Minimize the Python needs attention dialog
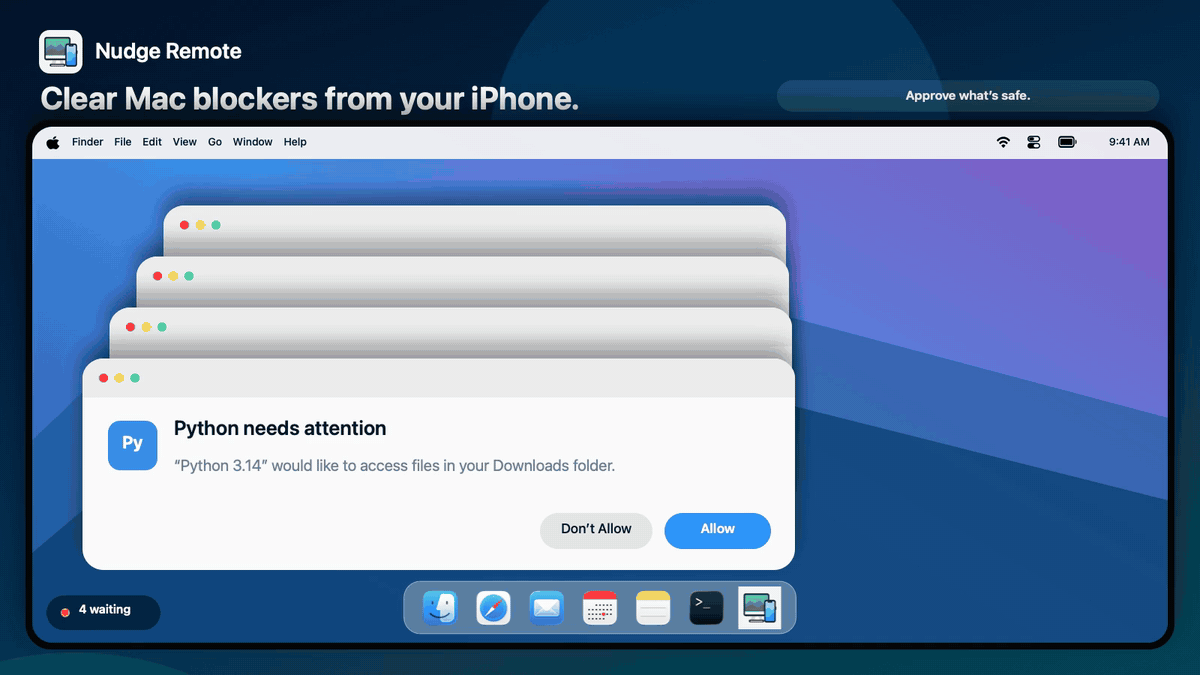 pos(119,378)
